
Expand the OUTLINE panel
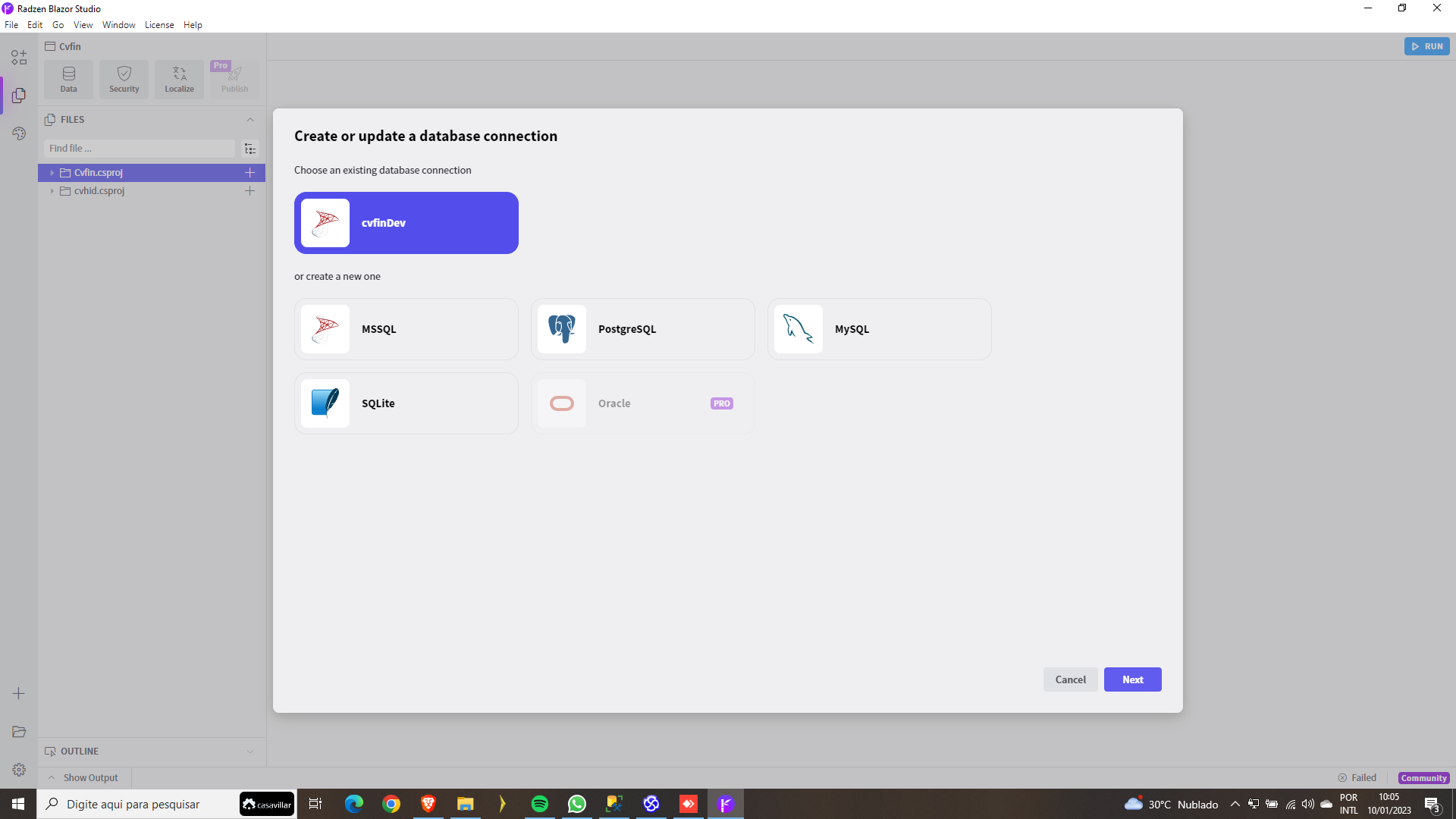[250, 752]
